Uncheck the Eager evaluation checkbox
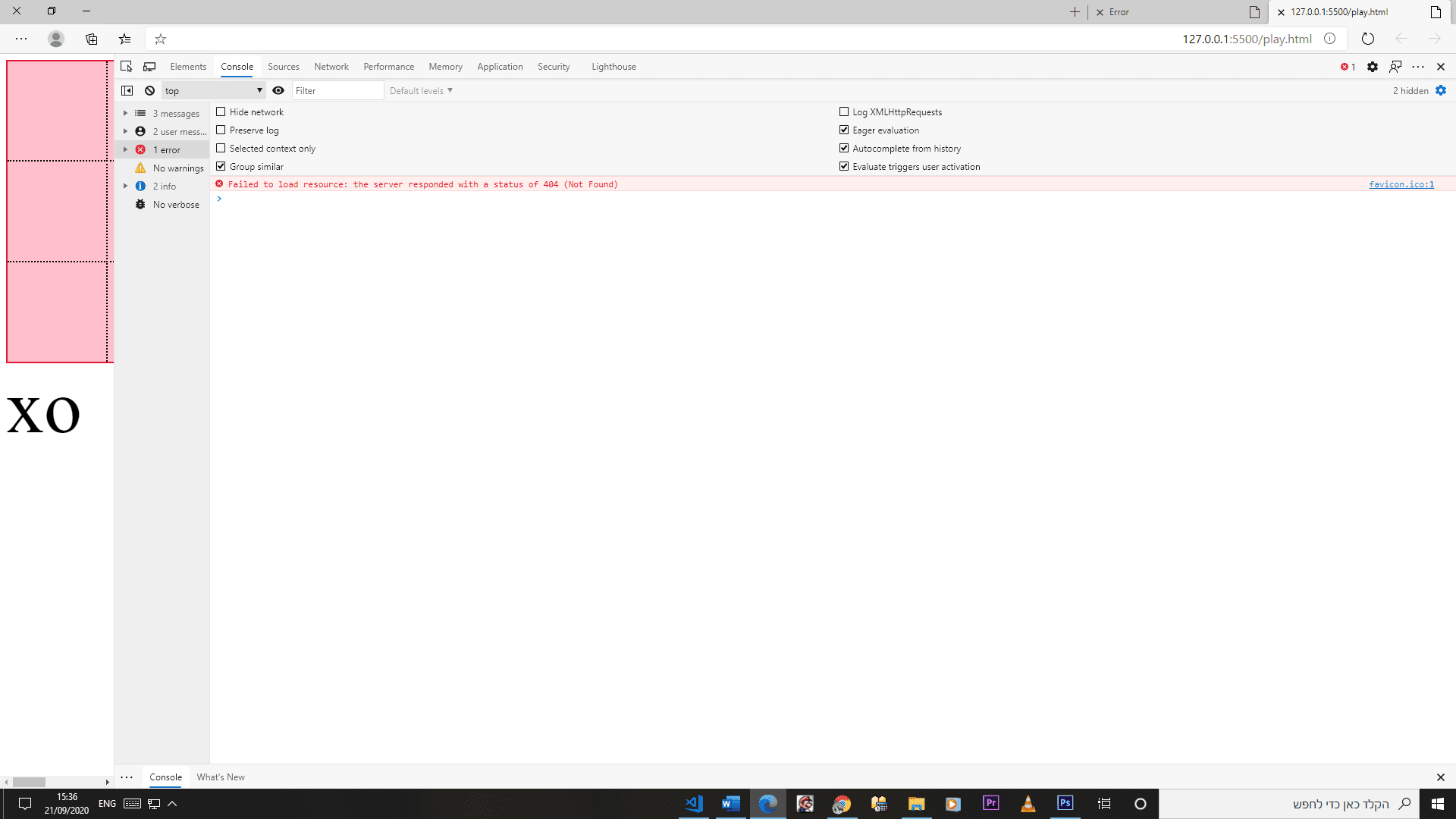Screen dimensions: 1456x819 [x=844, y=130]
